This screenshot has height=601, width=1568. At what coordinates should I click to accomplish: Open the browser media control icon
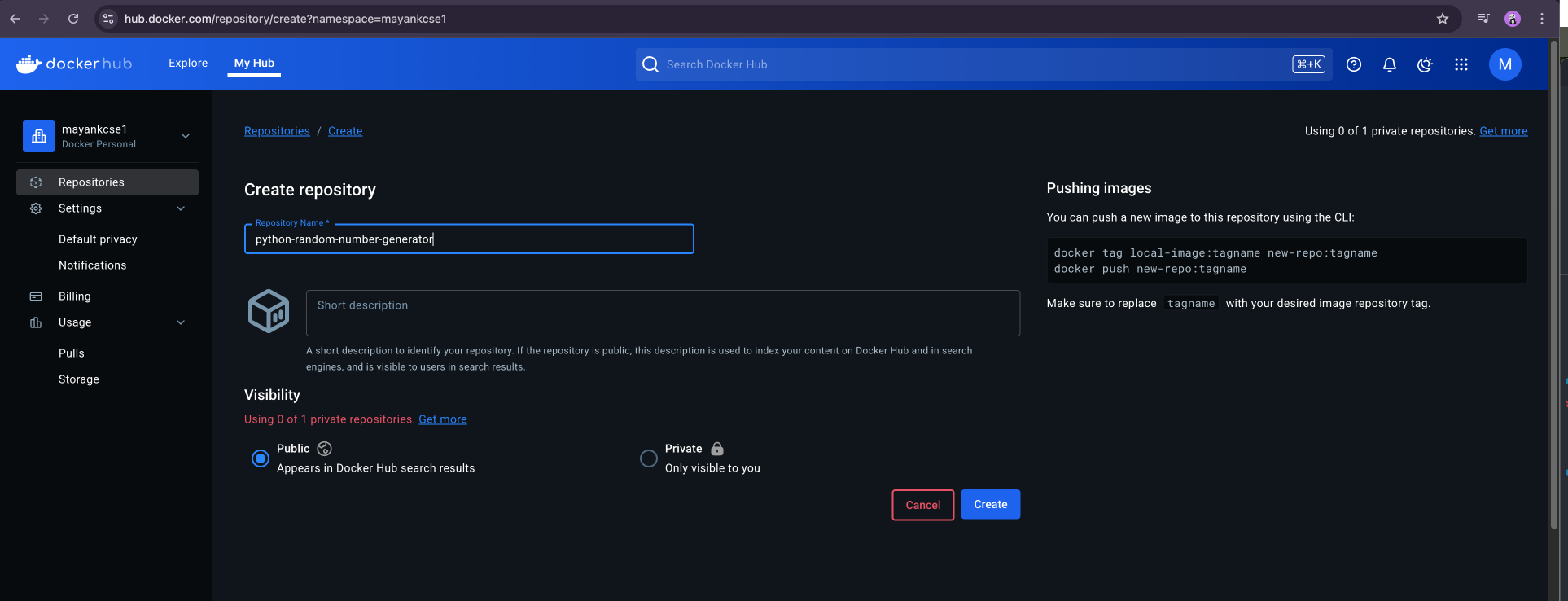click(x=1483, y=19)
